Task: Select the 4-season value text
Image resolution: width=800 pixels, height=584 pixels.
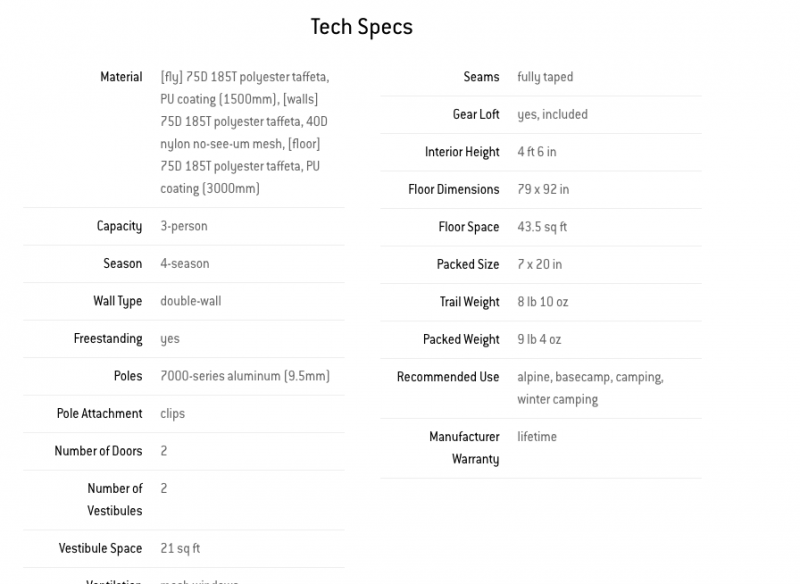Action: click(185, 264)
